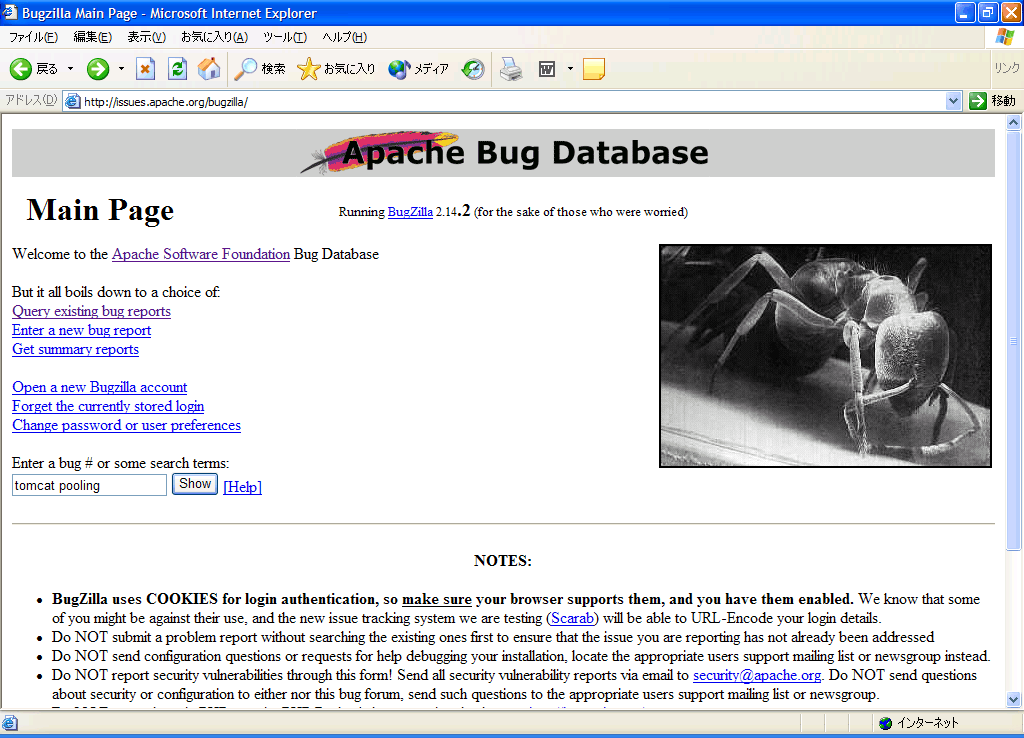
Task: Open the BugZilla link
Action: 410,212
